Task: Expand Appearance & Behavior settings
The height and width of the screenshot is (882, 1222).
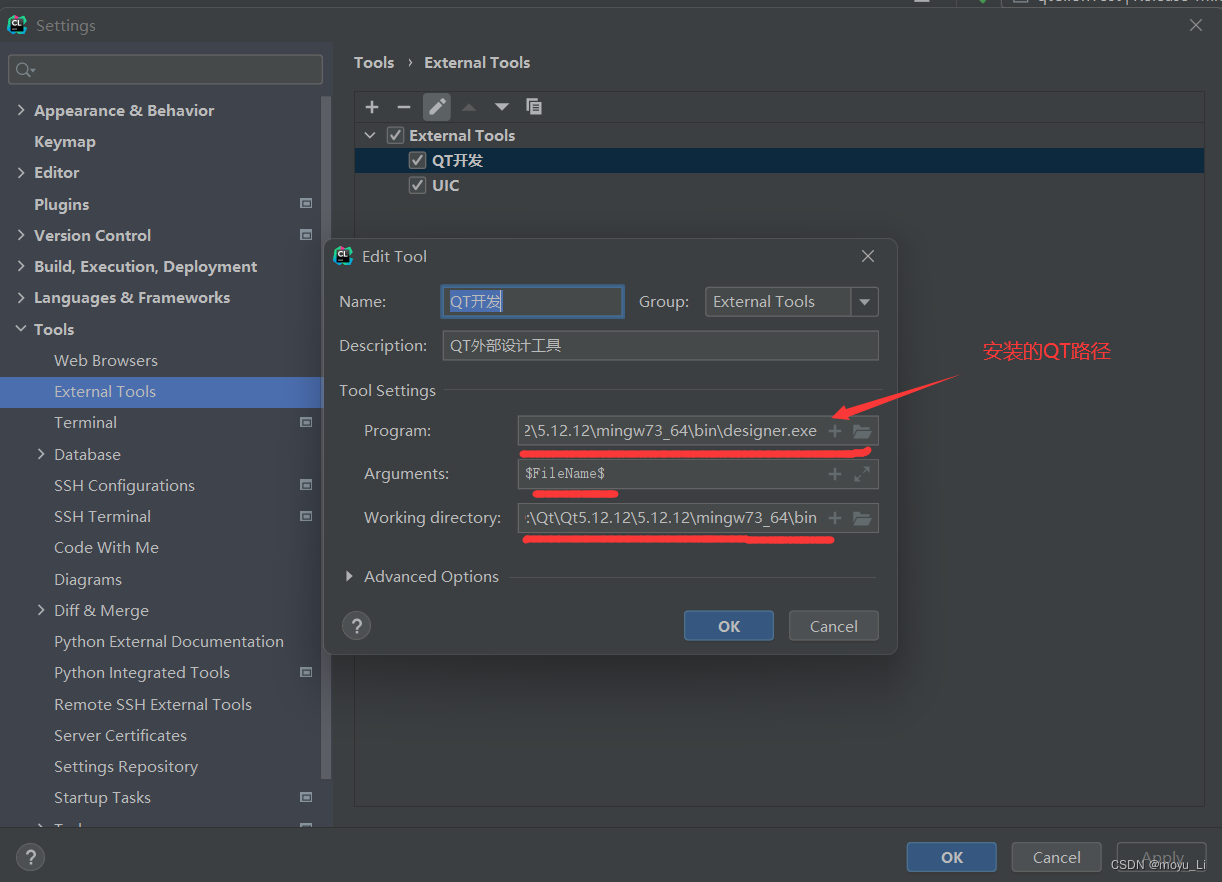Action: 21,110
